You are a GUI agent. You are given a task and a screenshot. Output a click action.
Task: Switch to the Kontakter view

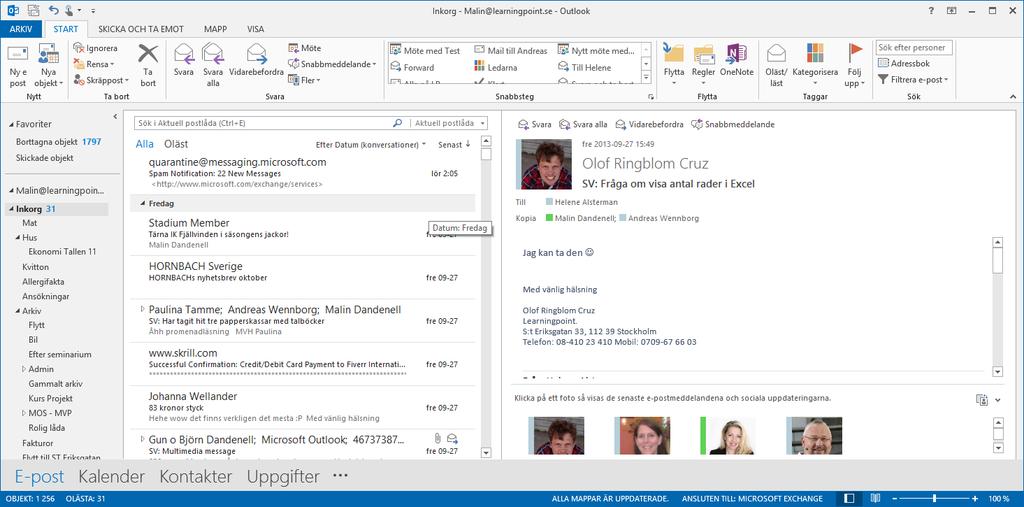click(x=196, y=477)
